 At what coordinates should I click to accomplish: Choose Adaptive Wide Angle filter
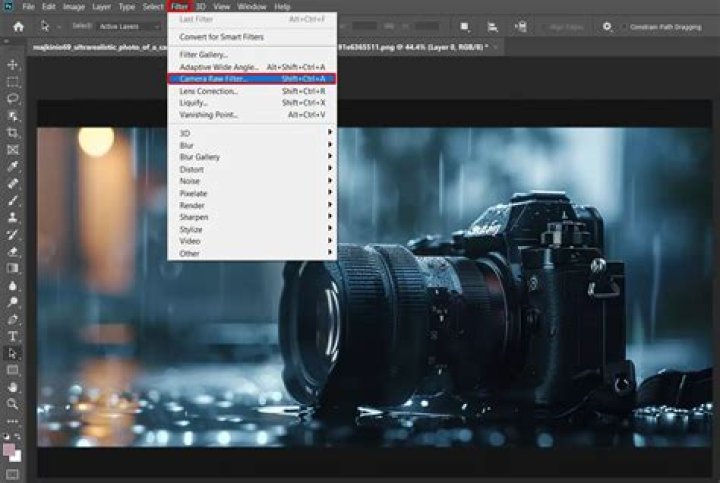pos(252,67)
